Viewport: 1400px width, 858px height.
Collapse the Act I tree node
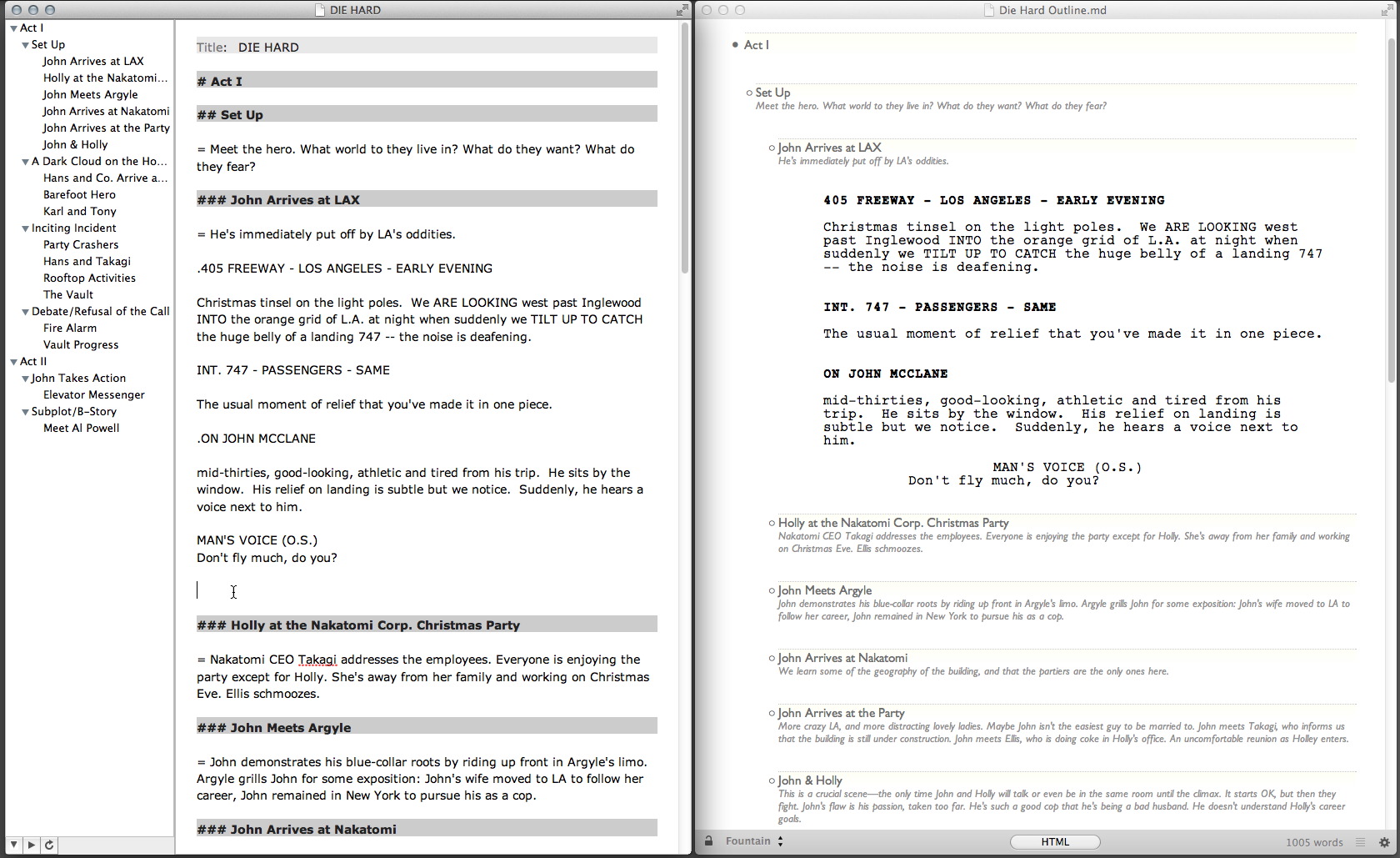[x=14, y=28]
